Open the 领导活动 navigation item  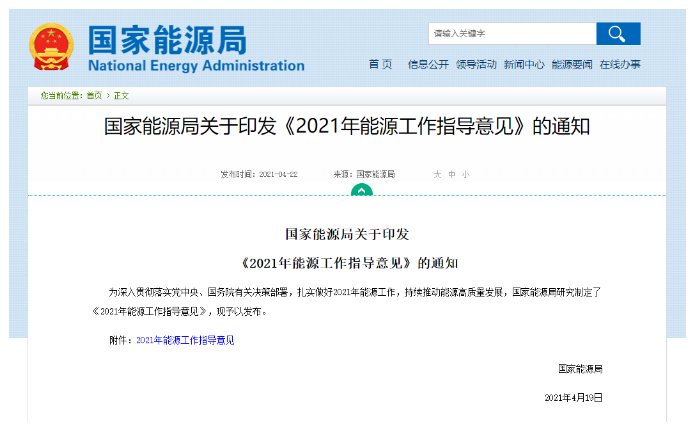[x=476, y=65]
